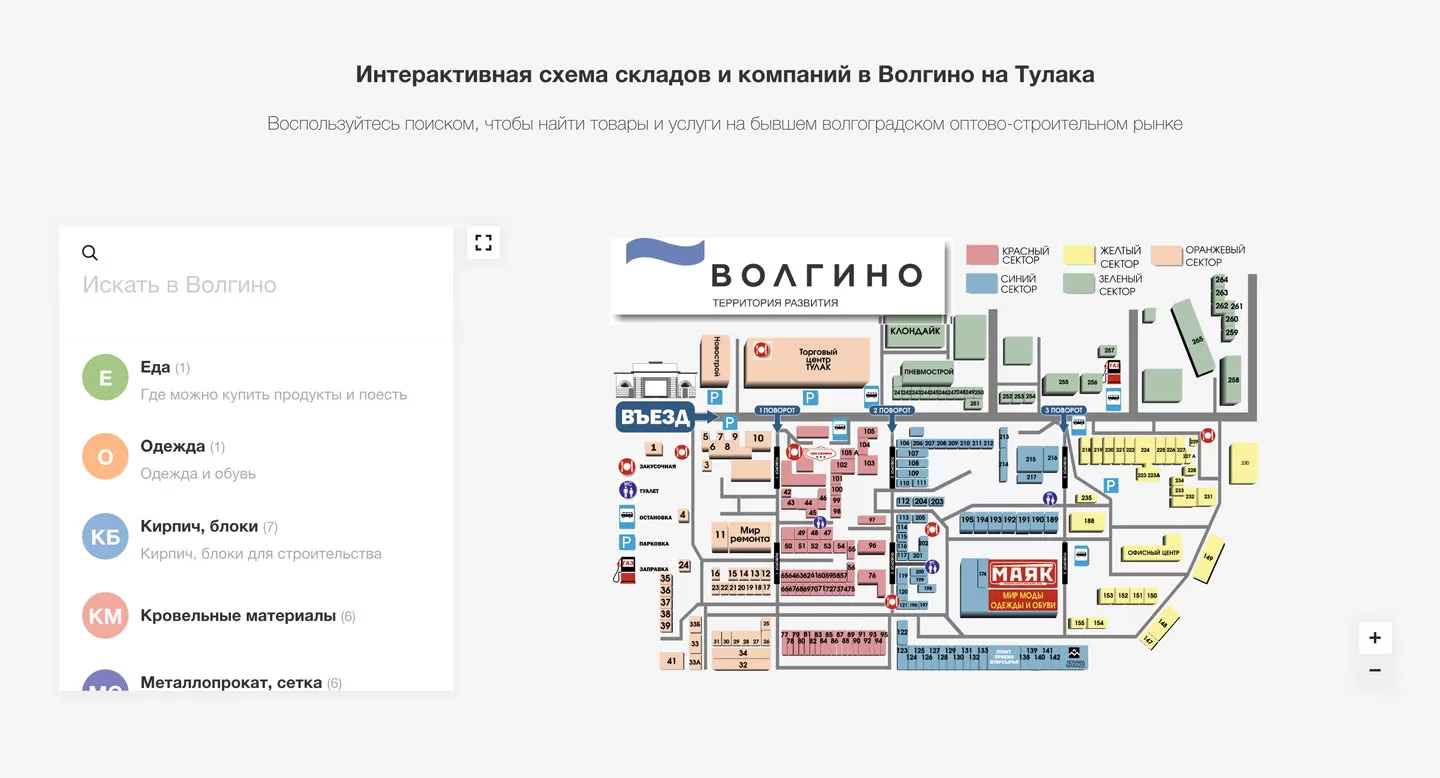The image size is (1440, 778).
Task: Select orange building 10 on map
Action: [x=758, y=439]
